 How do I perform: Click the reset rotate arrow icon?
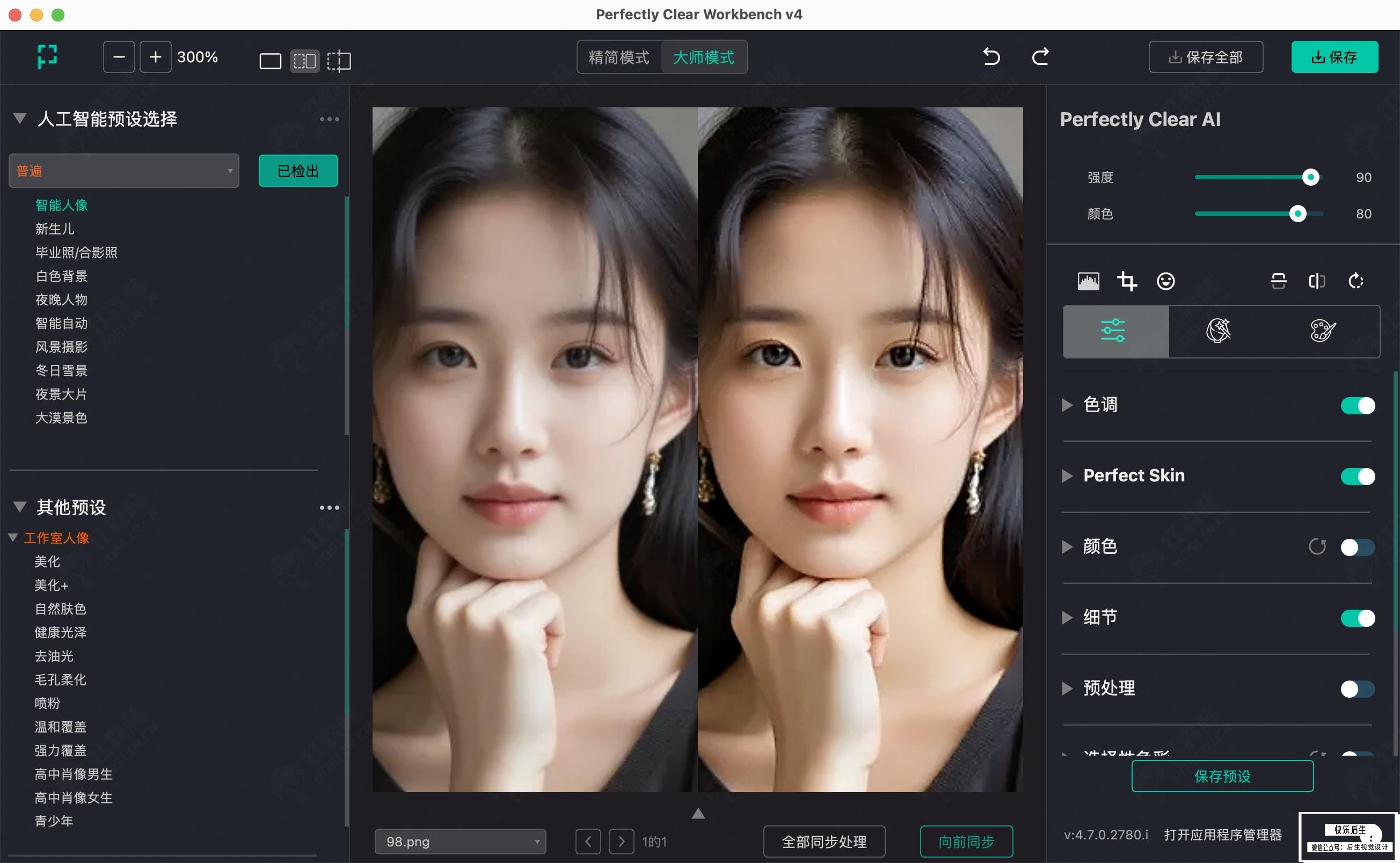(1355, 281)
